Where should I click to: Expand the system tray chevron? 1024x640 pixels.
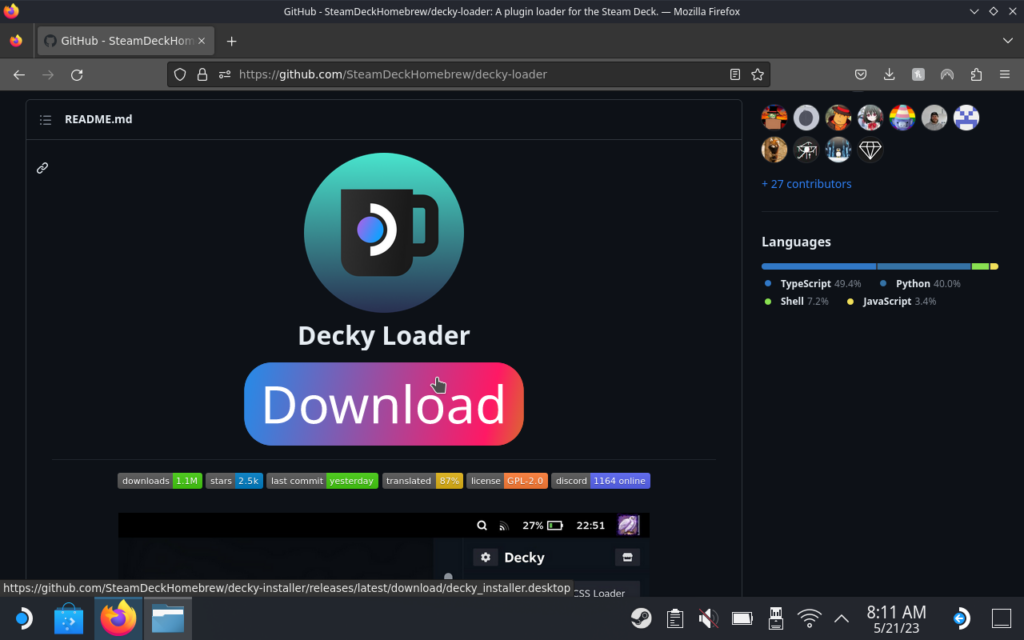pos(841,617)
